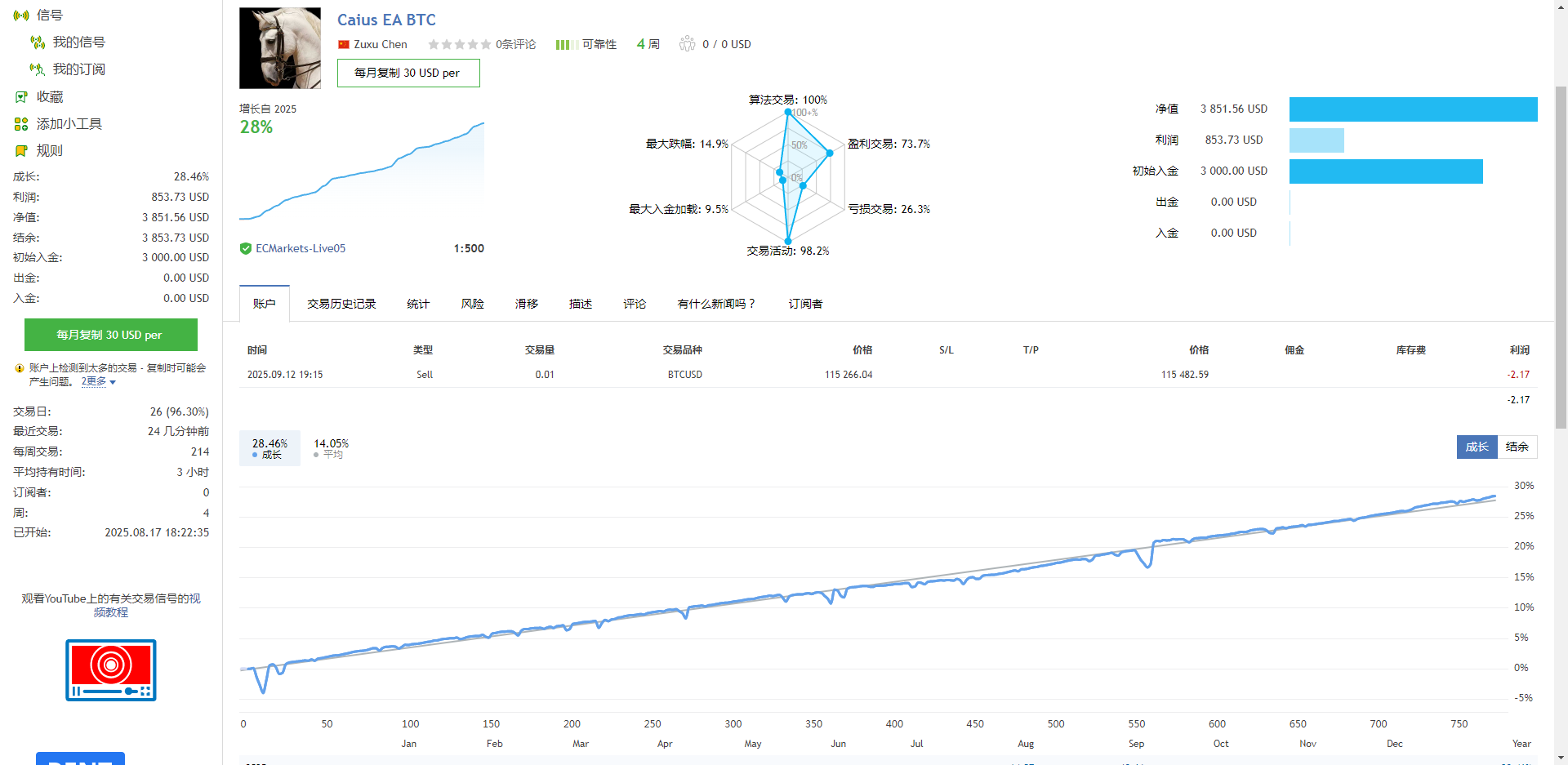Screen dimensions: 1568x765
Task: Click the Favorites (收藏) icon
Action: coord(21,97)
